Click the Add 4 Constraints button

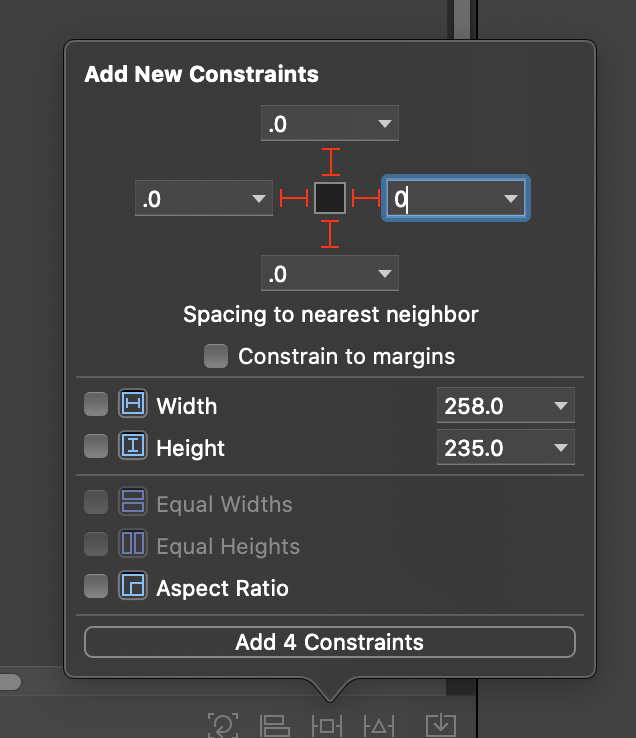[330, 642]
